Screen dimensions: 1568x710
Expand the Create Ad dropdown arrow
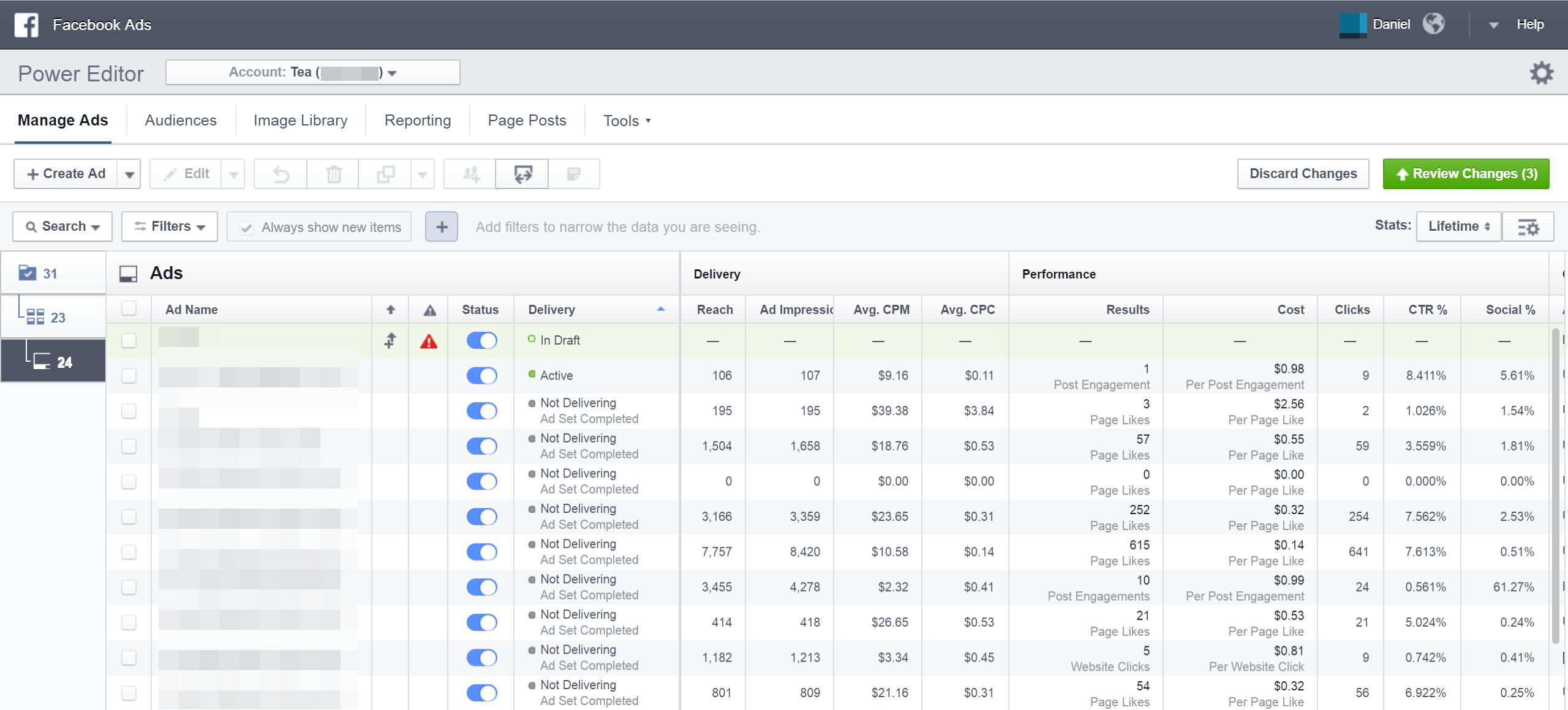[129, 174]
